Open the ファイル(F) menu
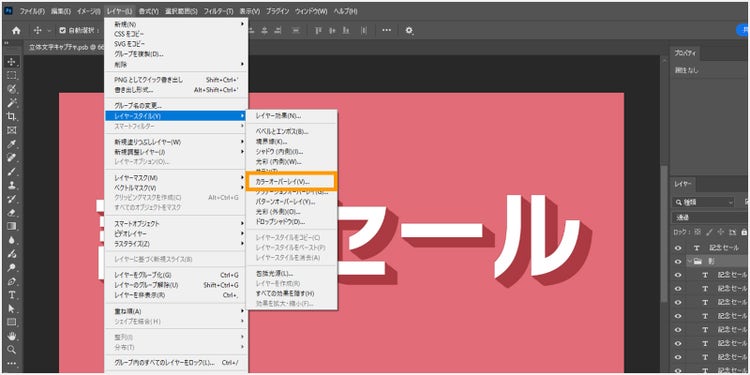Screen dimensions: 750x375 (32, 11)
